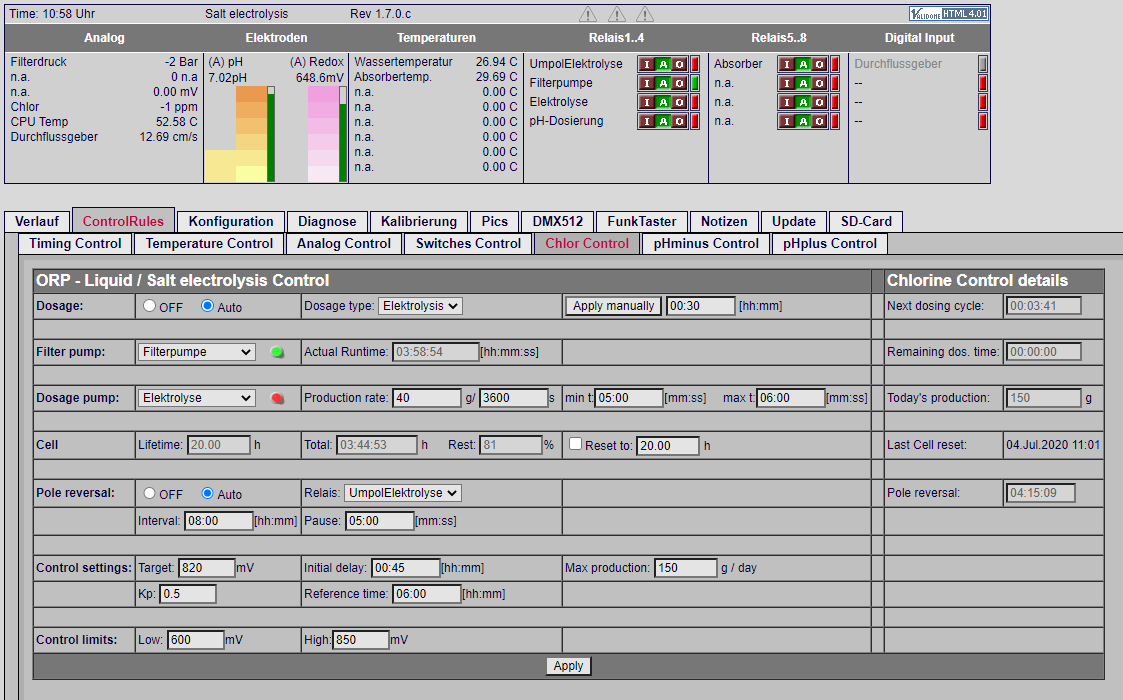The image size is (1123, 700).
Task: Open the Konfiguration tab
Action: [x=231, y=221]
